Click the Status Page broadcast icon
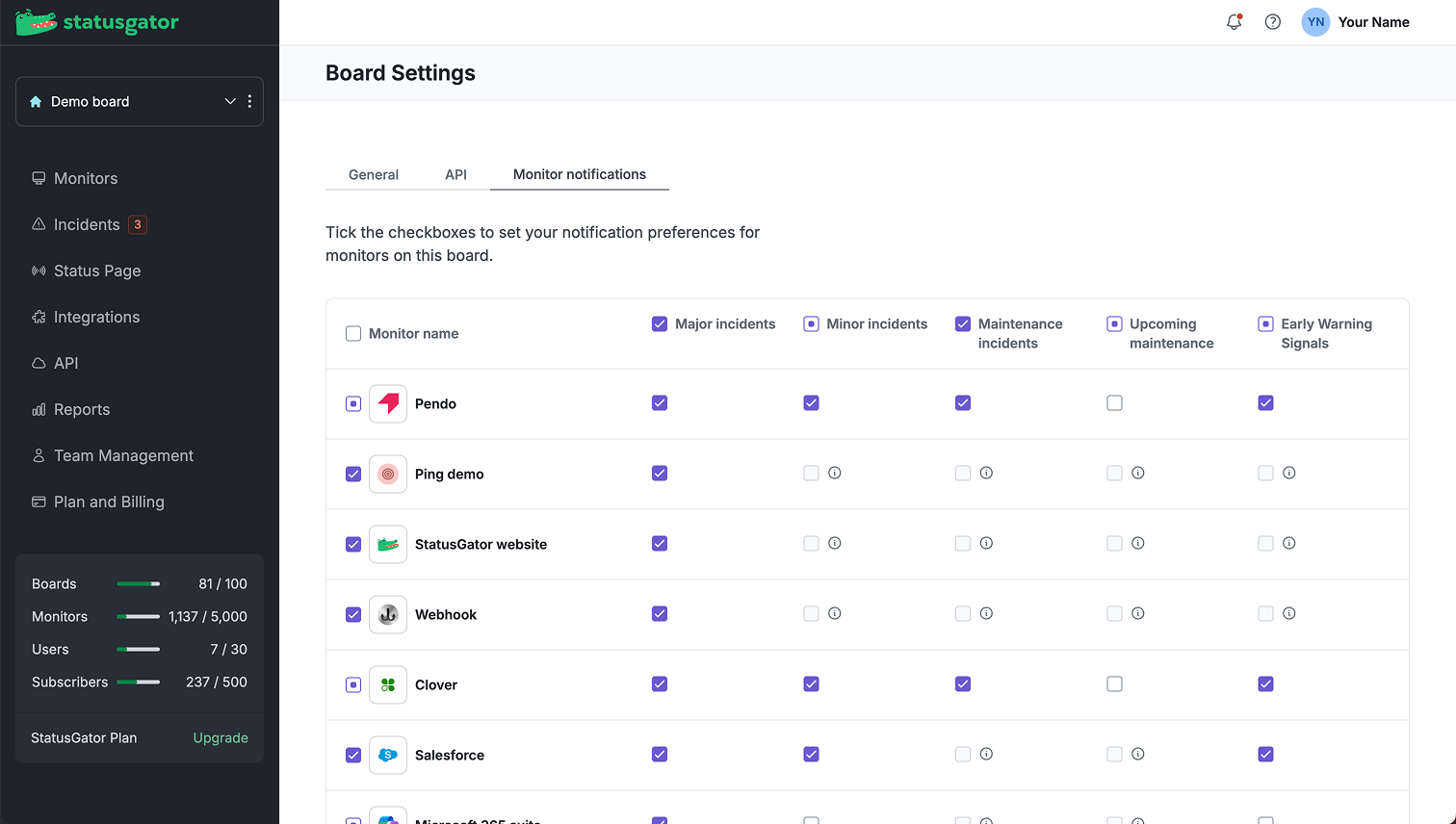Image resolution: width=1456 pixels, height=824 pixels. tap(39, 270)
